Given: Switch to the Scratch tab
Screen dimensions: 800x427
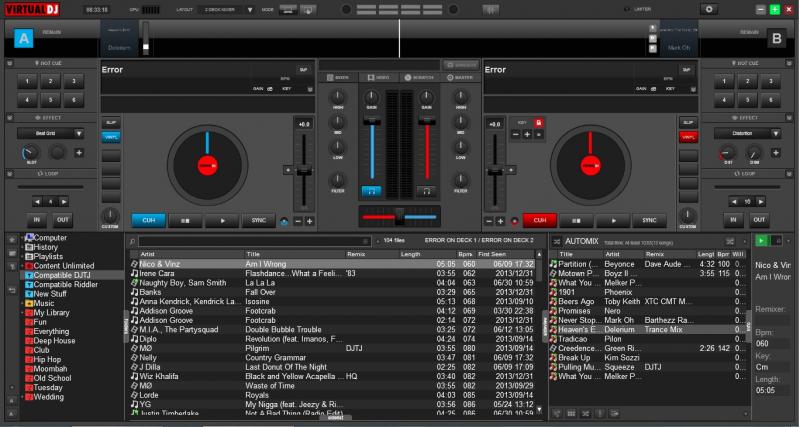Looking at the screenshot, I should click(x=419, y=78).
